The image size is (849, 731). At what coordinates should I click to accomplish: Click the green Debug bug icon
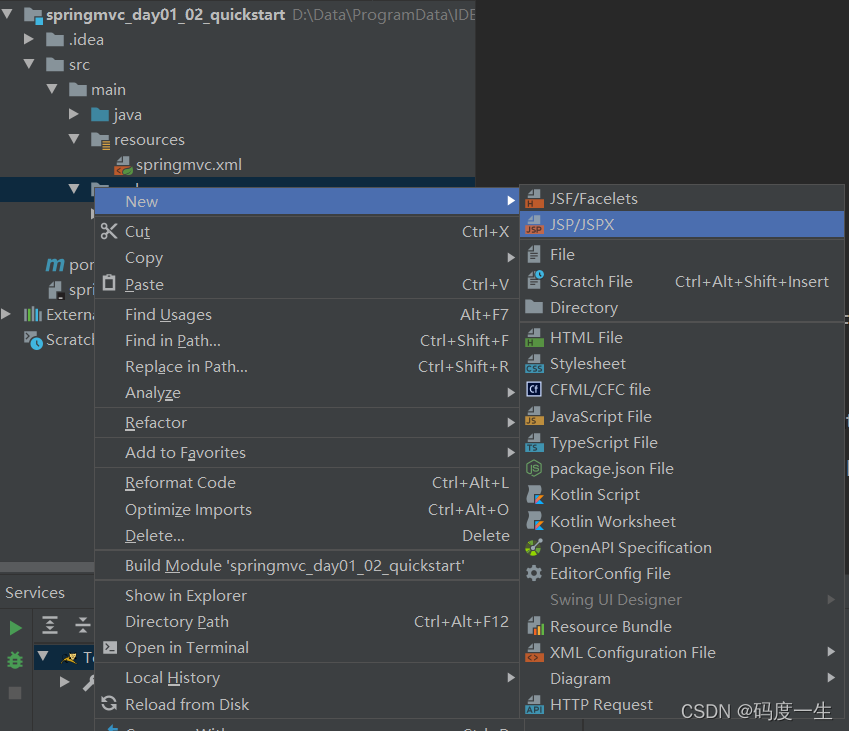[x=15, y=660]
